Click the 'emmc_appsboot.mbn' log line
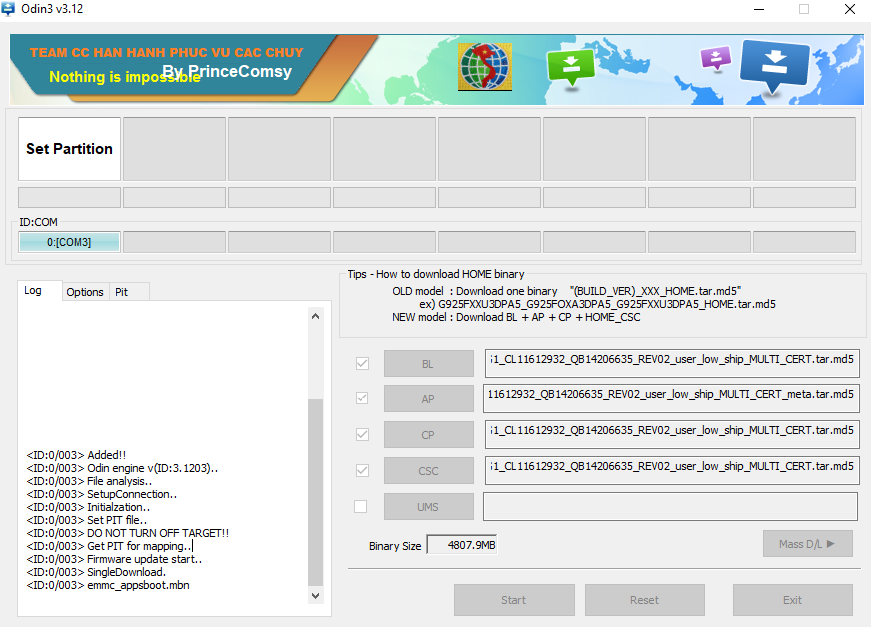 108,585
